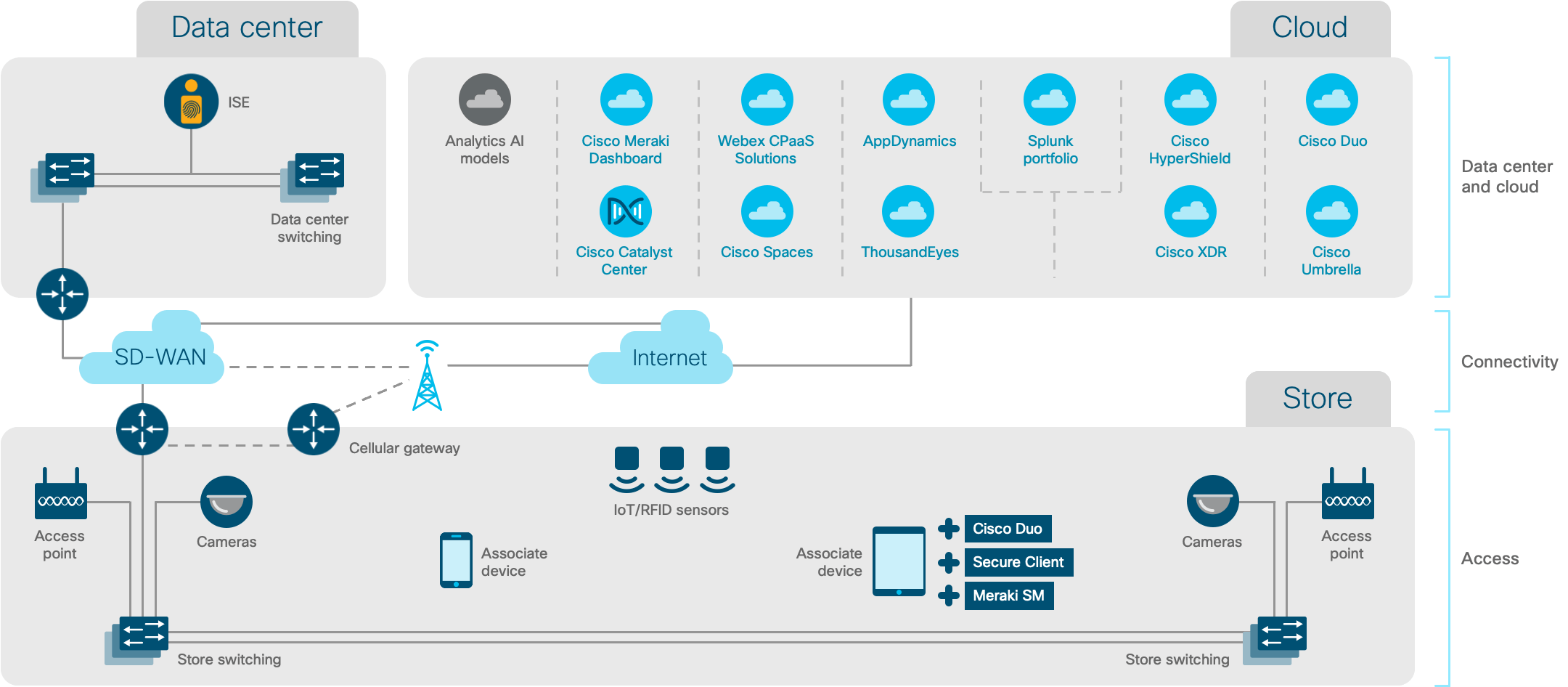This screenshot has height=687, width=1568.
Task: Click the 'Splunk portfolio' label text
Action: click(1050, 150)
